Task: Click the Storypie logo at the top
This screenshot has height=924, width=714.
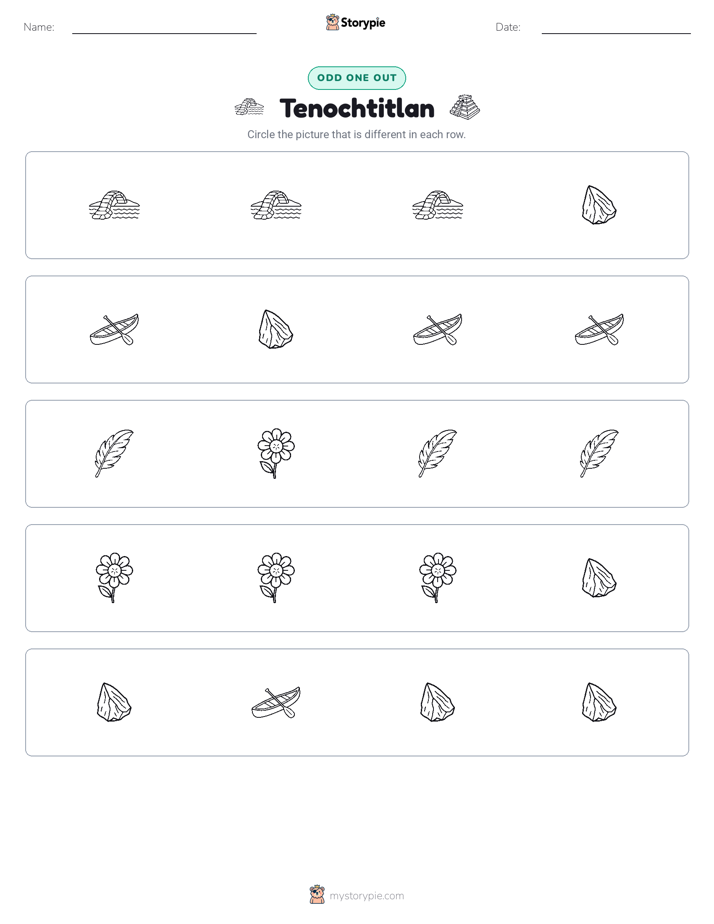Action: (355, 23)
